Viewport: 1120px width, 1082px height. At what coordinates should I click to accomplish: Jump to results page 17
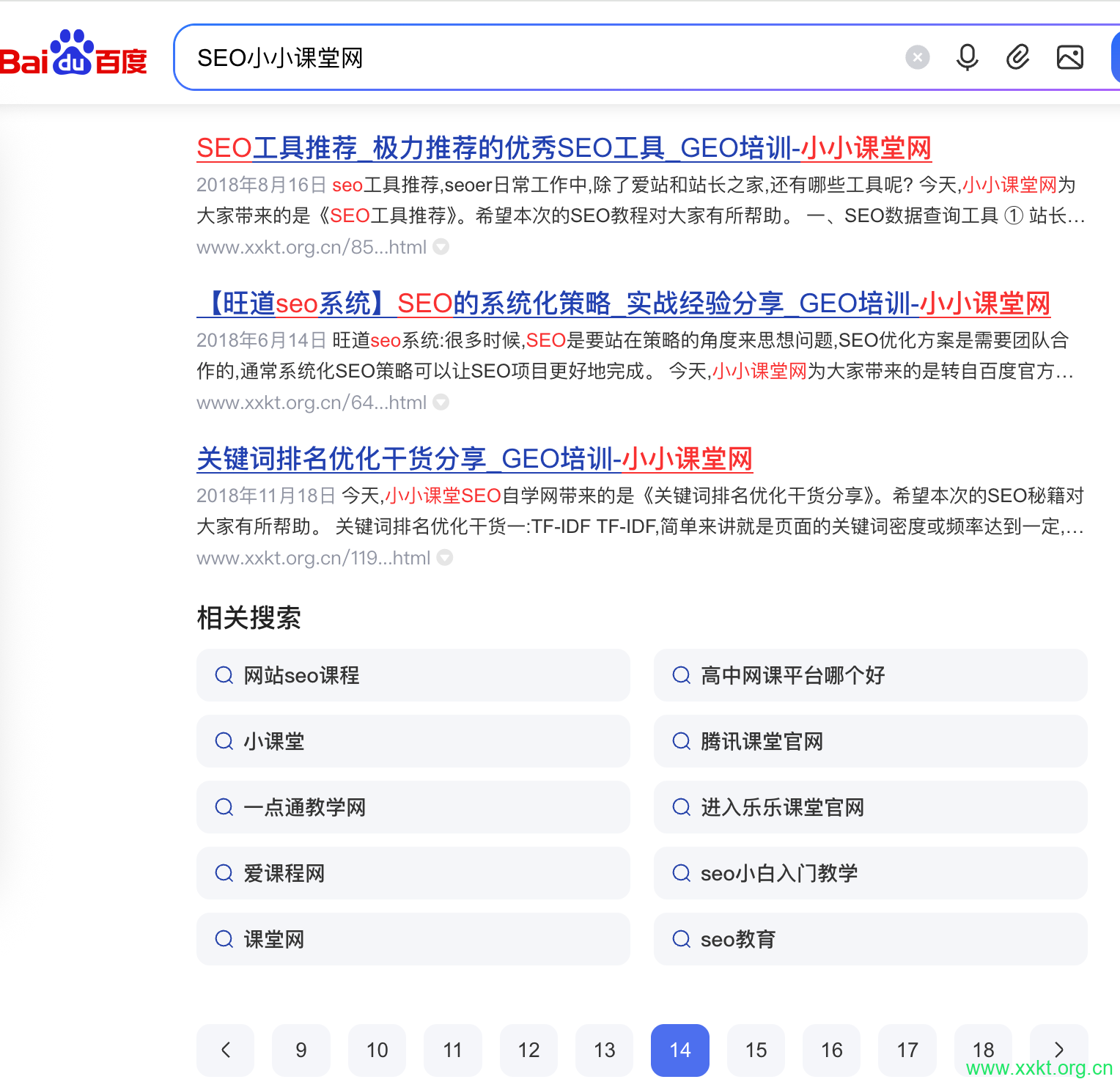click(x=907, y=1050)
